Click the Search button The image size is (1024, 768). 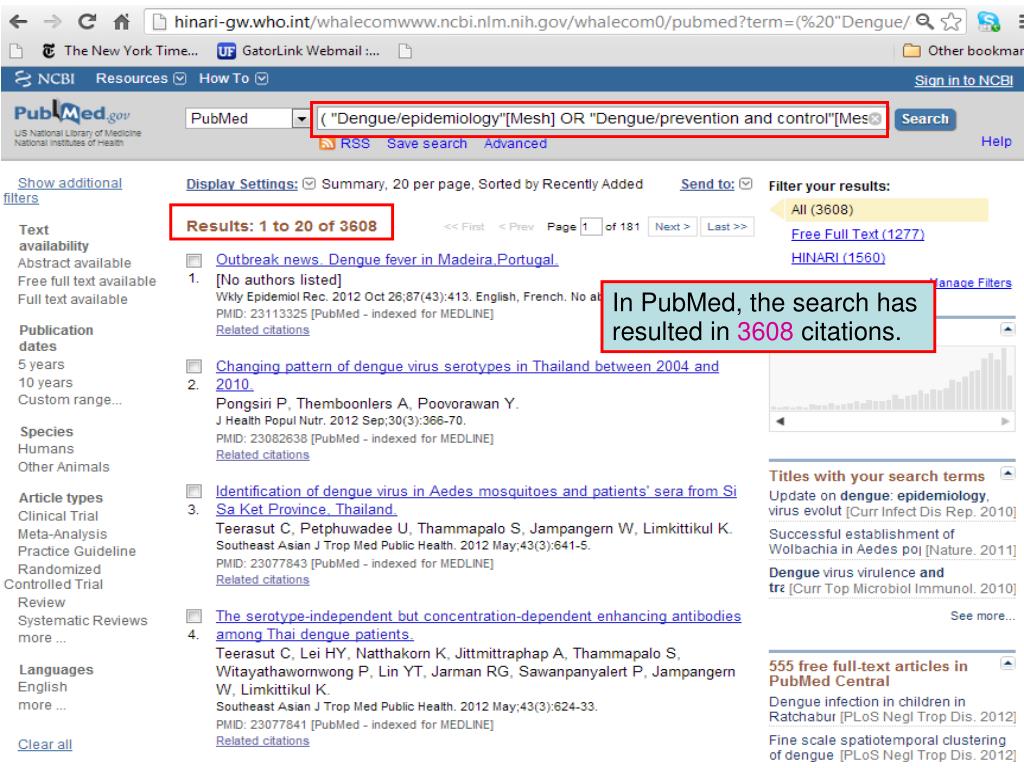925,119
